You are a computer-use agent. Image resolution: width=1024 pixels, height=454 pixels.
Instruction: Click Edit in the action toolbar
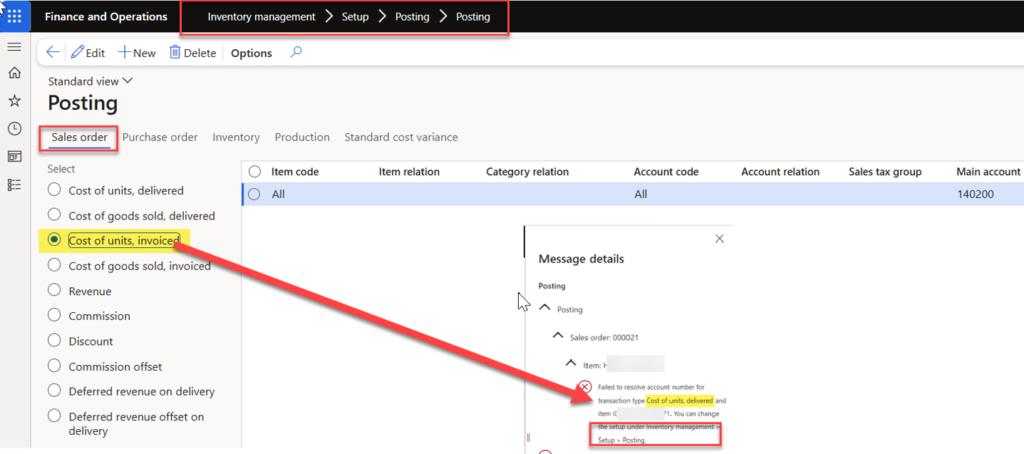point(88,53)
